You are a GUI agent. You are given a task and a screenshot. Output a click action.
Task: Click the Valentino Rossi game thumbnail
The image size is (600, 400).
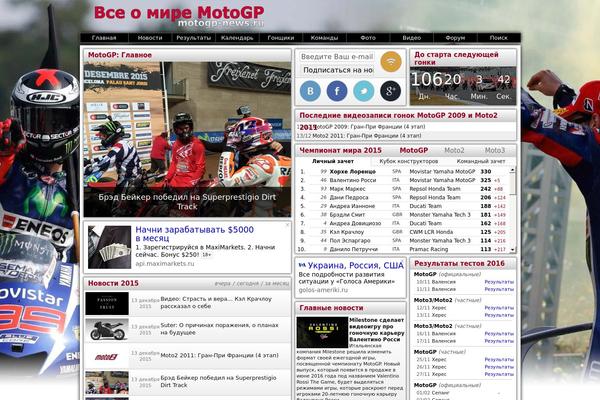click(322, 332)
